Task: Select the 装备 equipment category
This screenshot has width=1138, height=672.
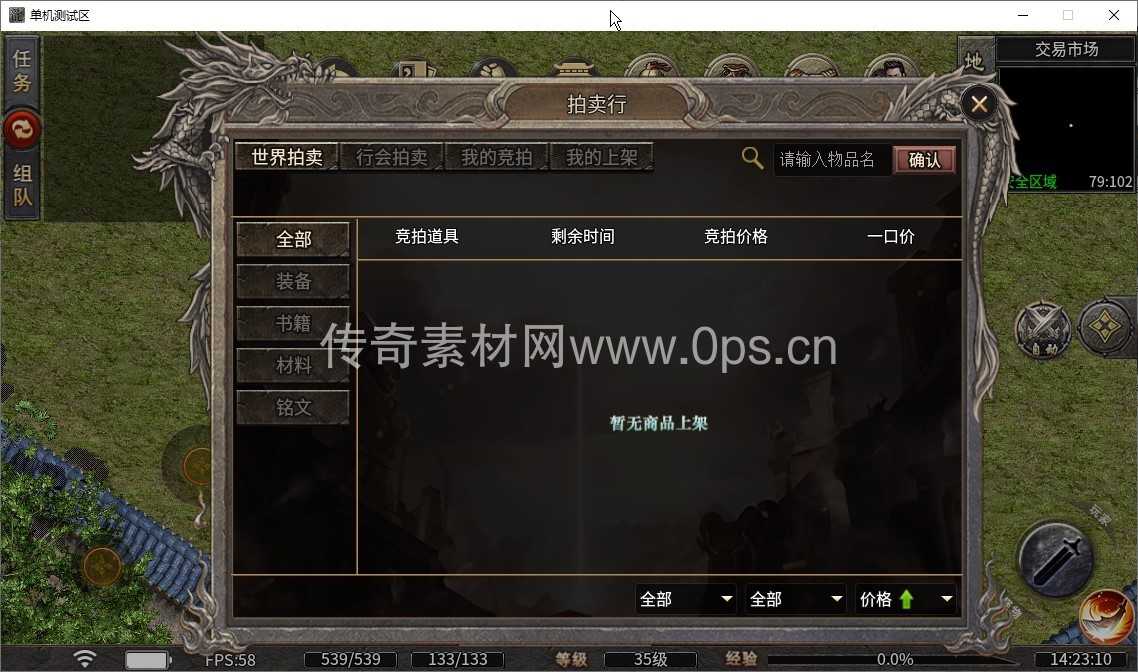Action: (x=293, y=282)
